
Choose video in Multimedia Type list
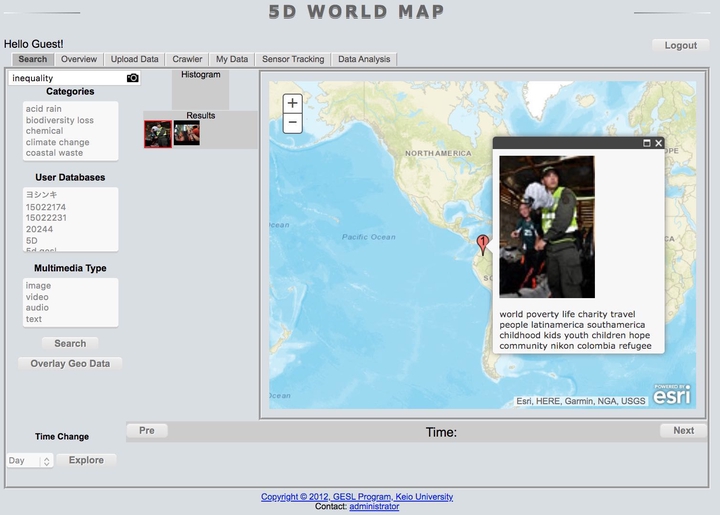37,297
